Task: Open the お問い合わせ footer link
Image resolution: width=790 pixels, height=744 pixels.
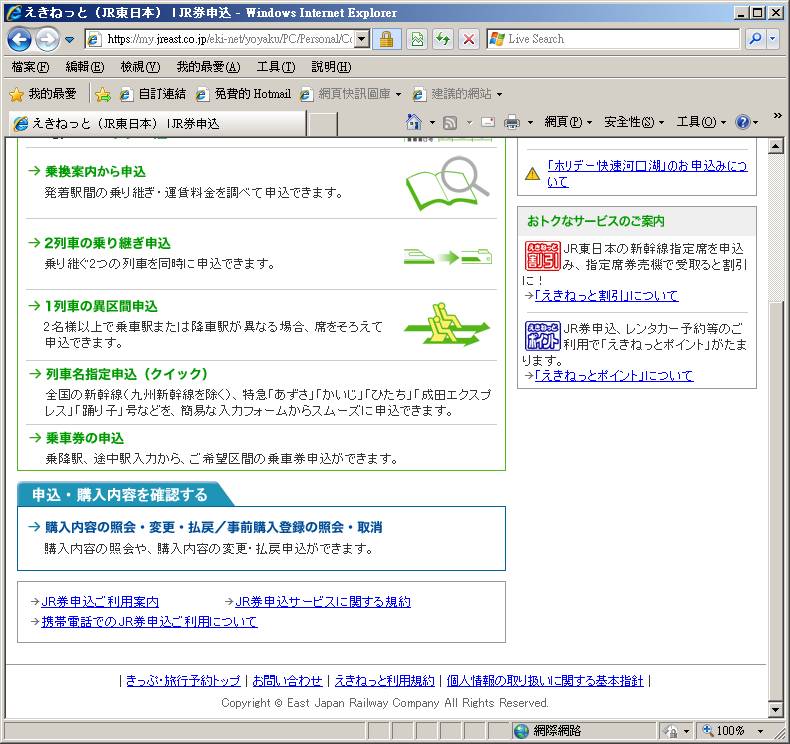Action: [287, 681]
